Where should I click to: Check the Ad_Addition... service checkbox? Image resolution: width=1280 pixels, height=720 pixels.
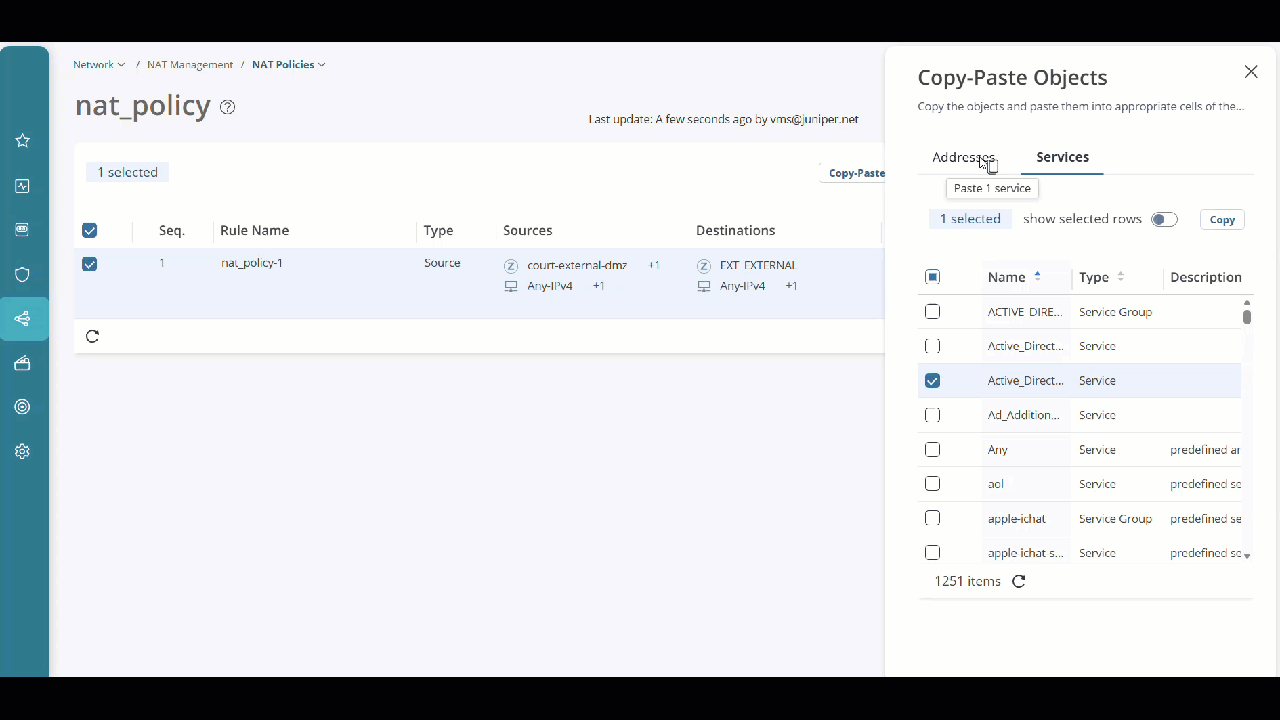point(933,415)
